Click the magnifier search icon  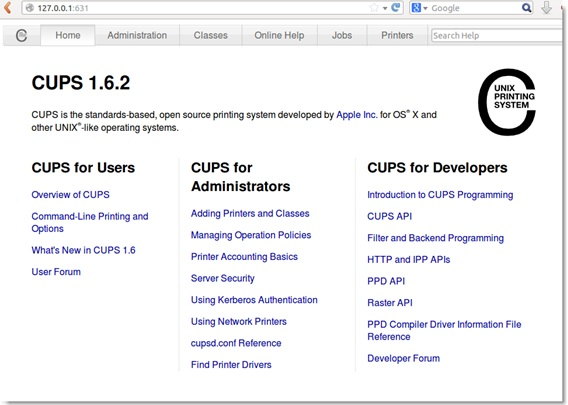point(526,8)
